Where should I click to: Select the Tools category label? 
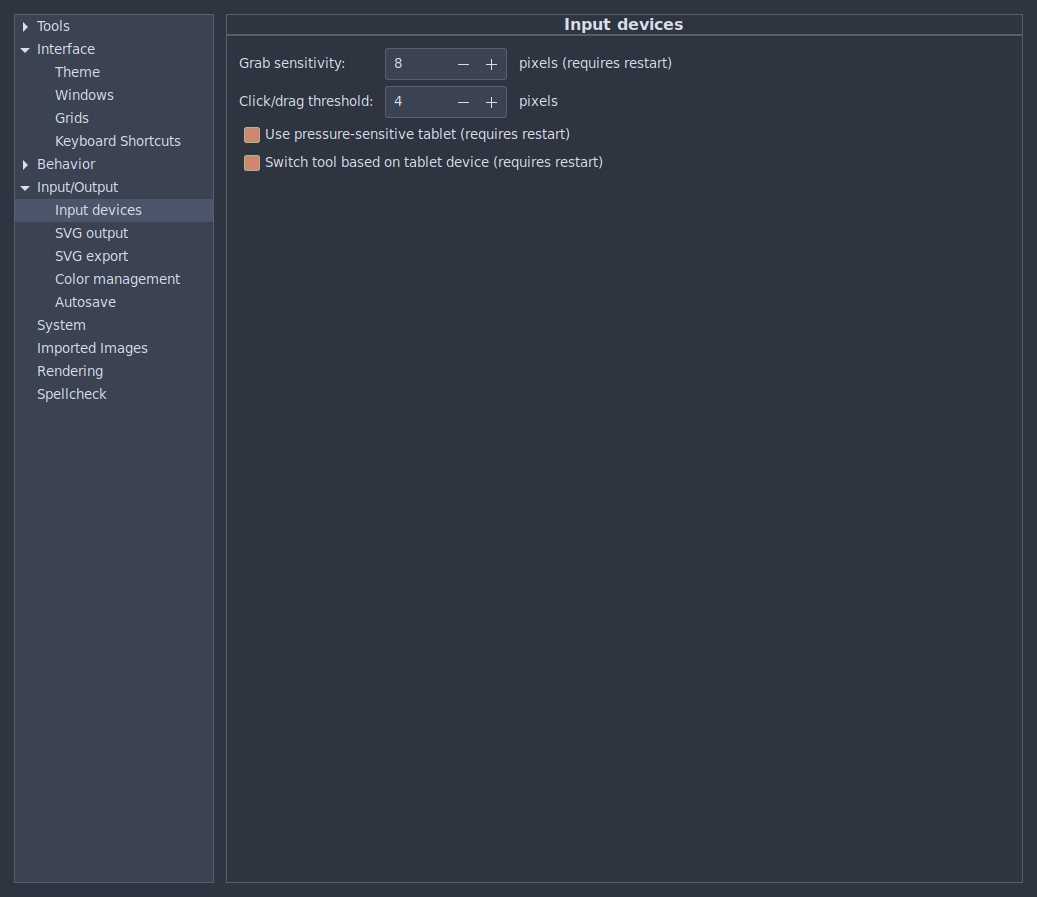click(x=53, y=26)
